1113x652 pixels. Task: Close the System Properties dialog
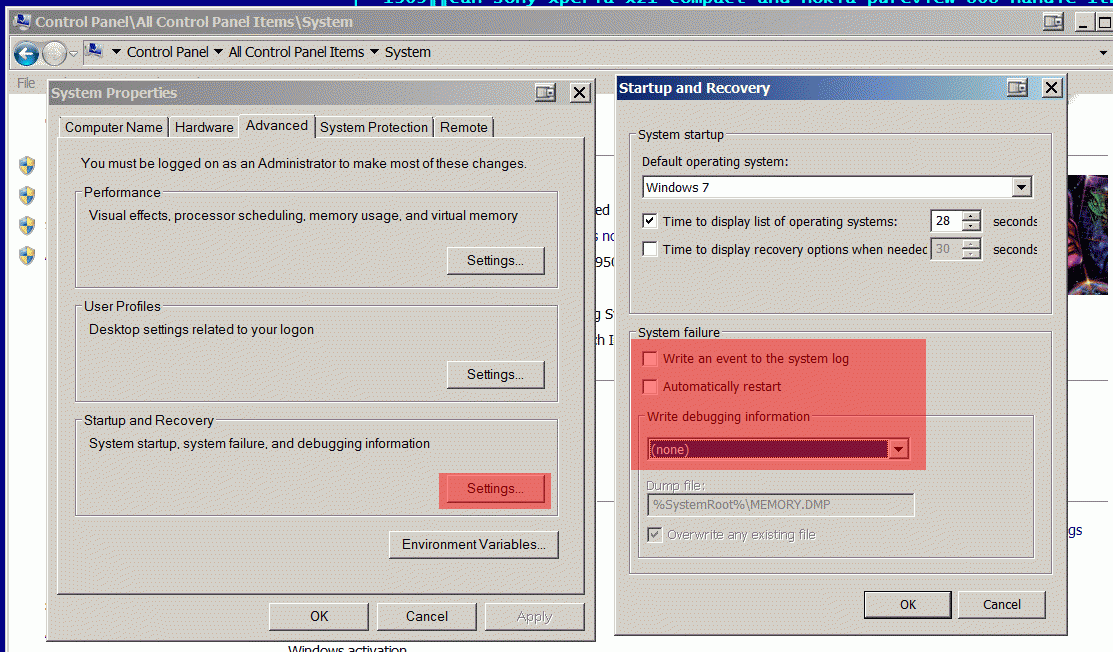pyautogui.click(x=580, y=93)
